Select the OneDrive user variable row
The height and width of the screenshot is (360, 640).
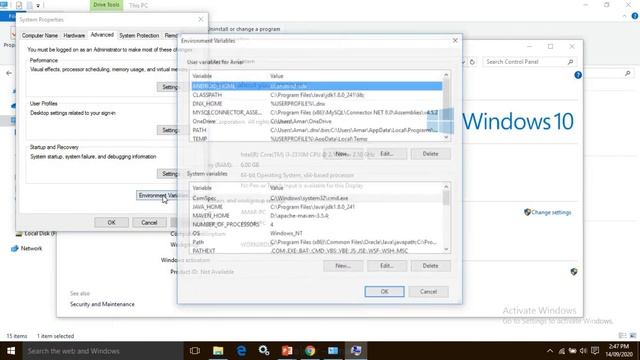coord(317,121)
